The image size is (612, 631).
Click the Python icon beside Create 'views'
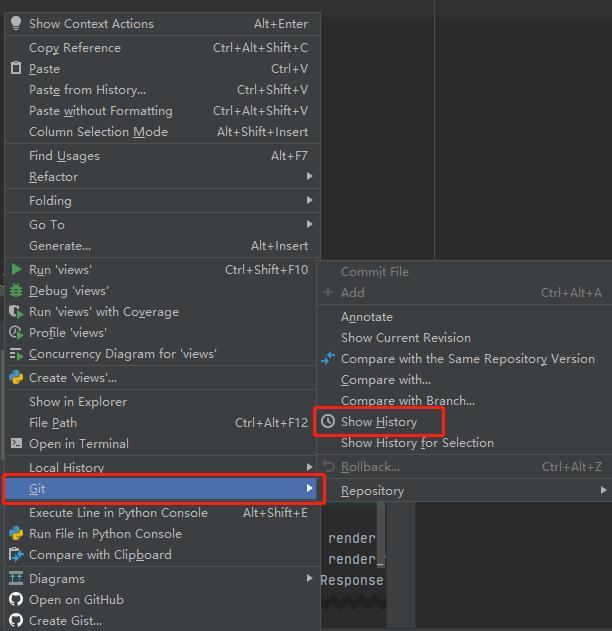[x=16, y=378]
